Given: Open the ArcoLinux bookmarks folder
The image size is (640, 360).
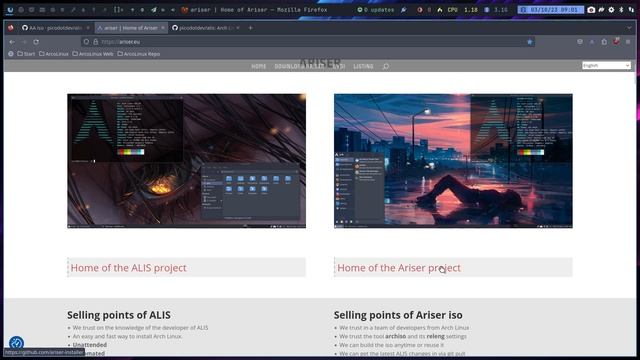Looking at the screenshot, I should (x=53, y=53).
